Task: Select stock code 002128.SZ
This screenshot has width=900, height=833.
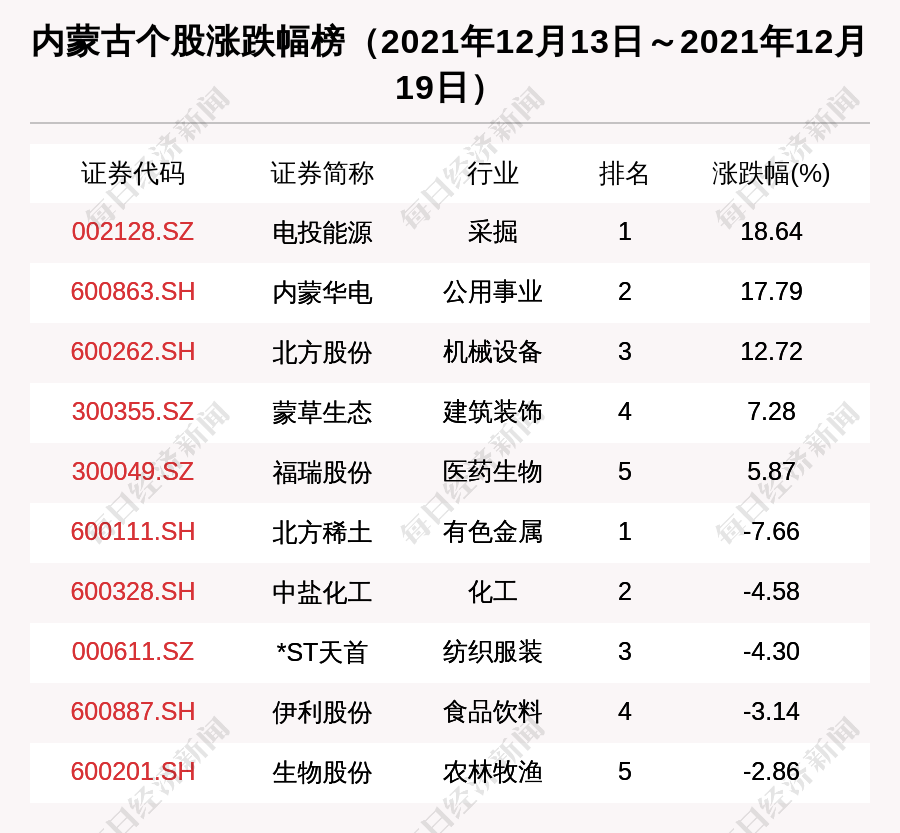Action: [133, 232]
